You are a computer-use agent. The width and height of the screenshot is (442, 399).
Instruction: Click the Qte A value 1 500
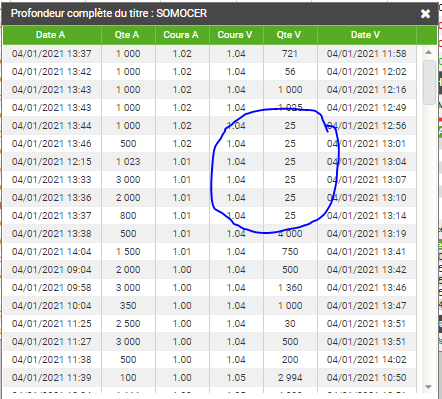pyautogui.click(x=128, y=252)
